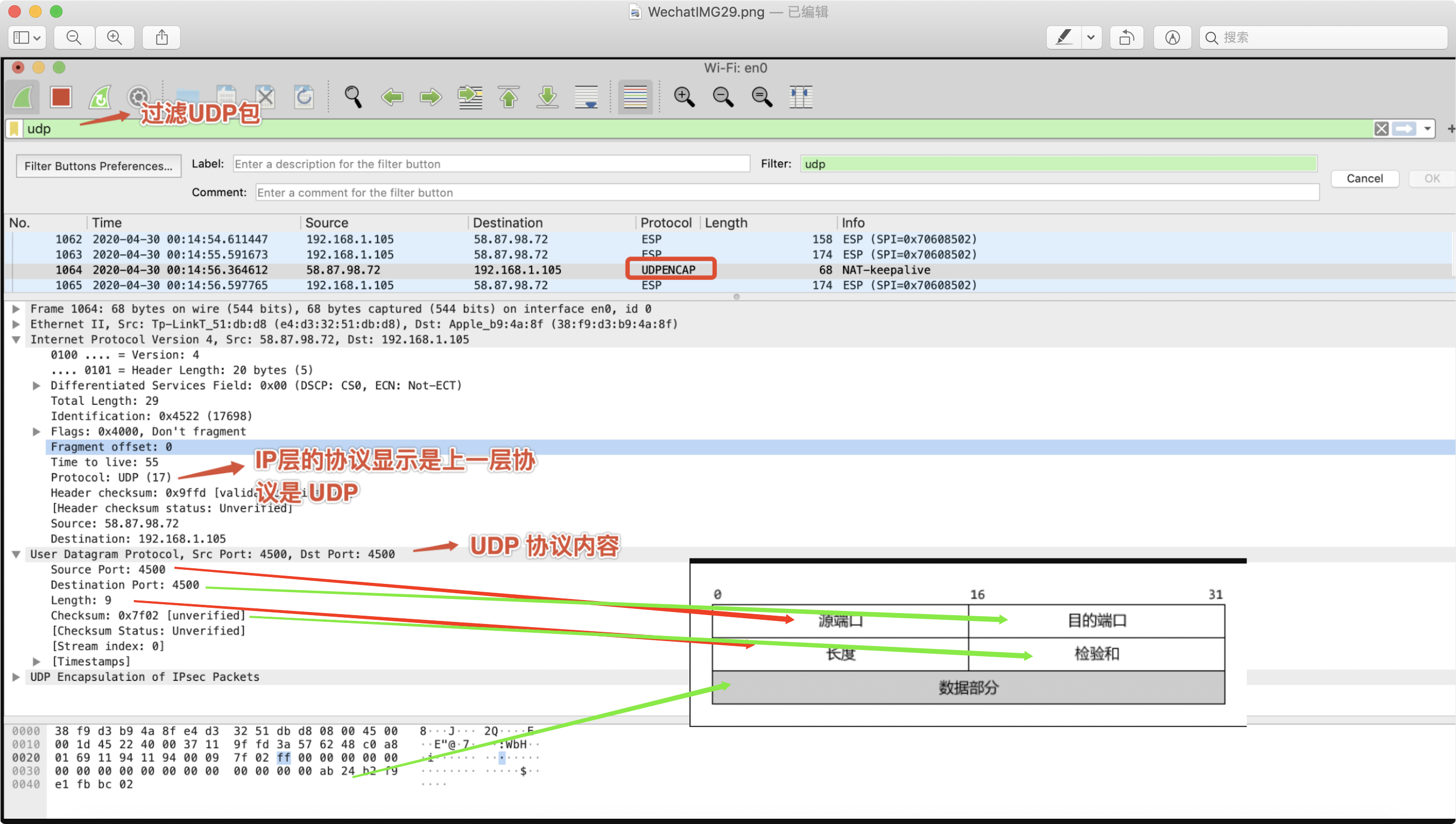
Task: Select packet row number 1065
Action: coord(730,285)
